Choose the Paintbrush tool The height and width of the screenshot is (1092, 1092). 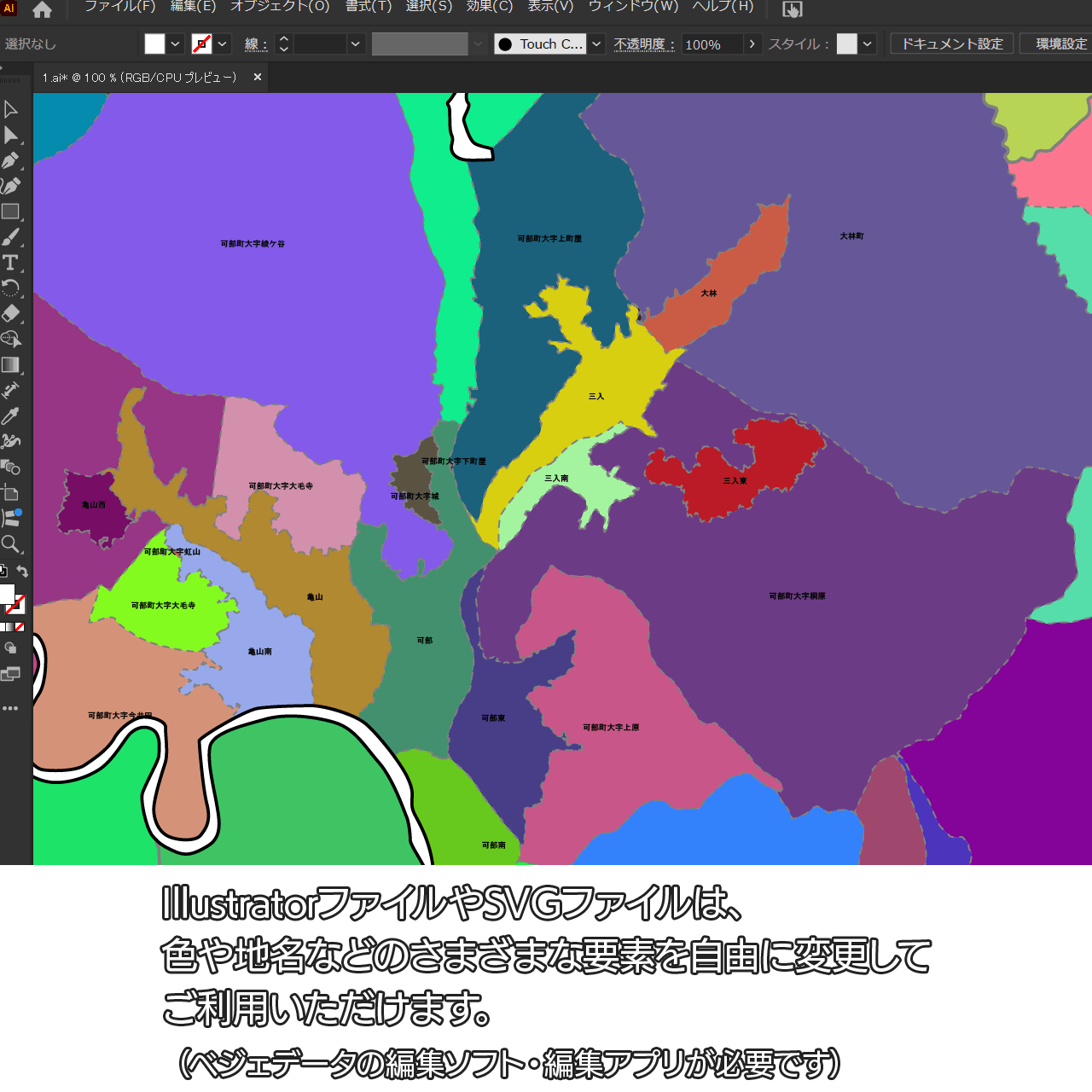pos(10,237)
